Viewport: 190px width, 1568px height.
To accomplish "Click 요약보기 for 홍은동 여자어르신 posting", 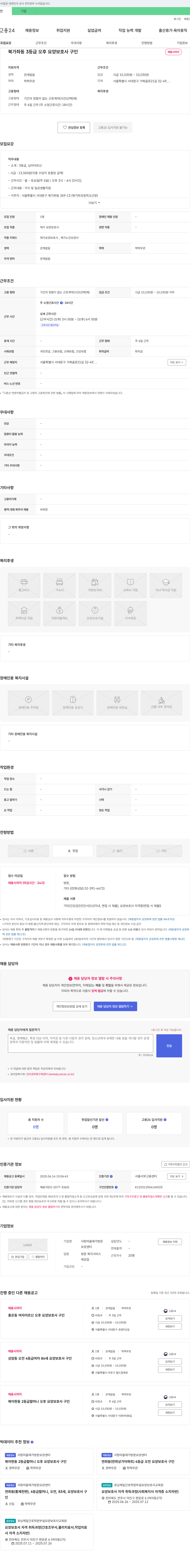I will pos(170,1319).
